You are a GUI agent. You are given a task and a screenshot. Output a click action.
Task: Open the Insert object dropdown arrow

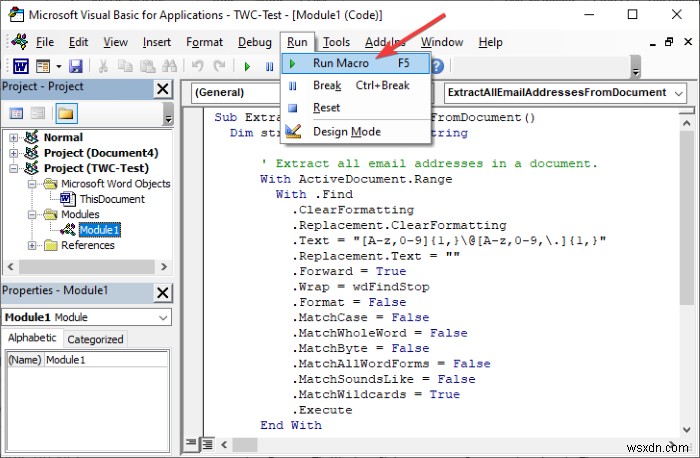coord(58,67)
